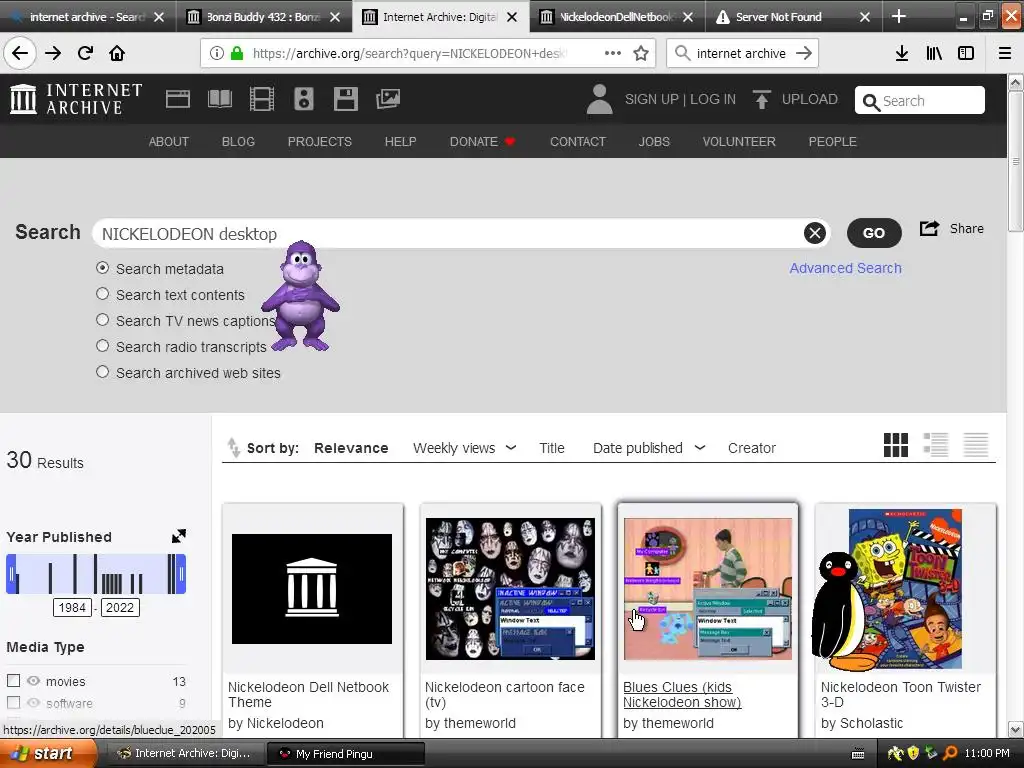Open the Video film-strip icon
Screen dimensions: 1024x768
coord(262,99)
